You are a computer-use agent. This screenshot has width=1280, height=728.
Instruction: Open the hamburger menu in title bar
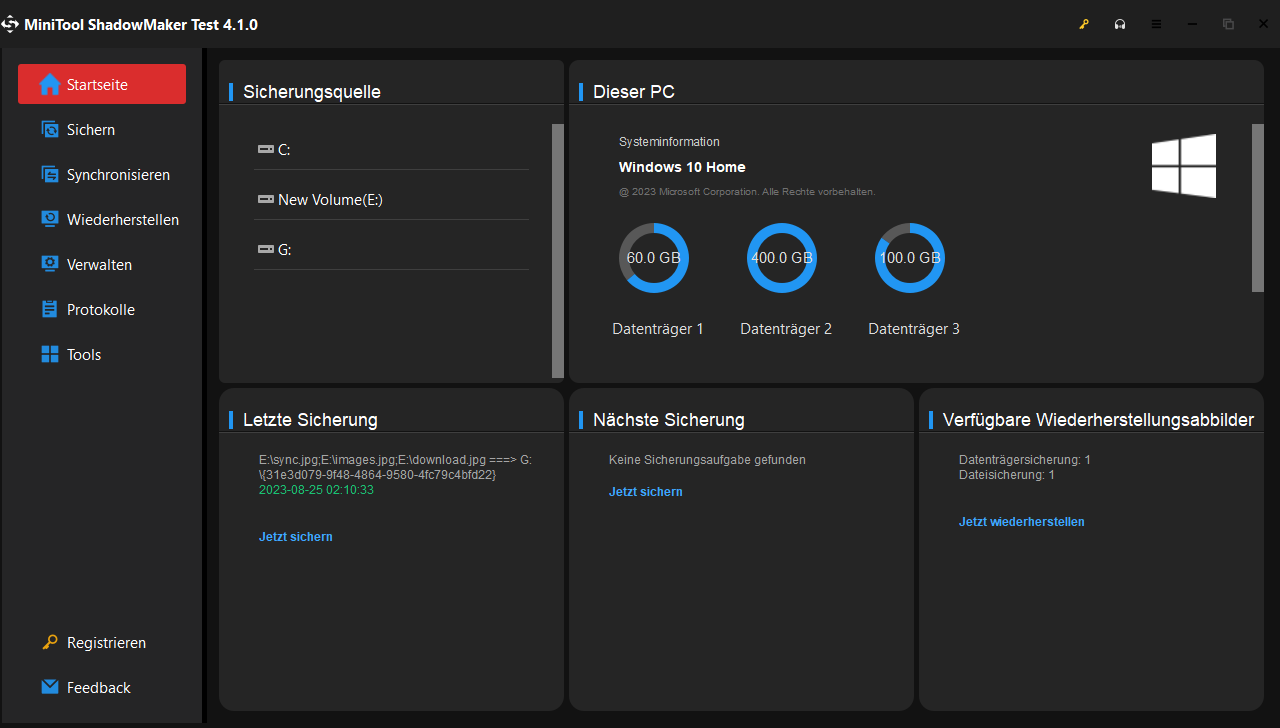[1156, 24]
